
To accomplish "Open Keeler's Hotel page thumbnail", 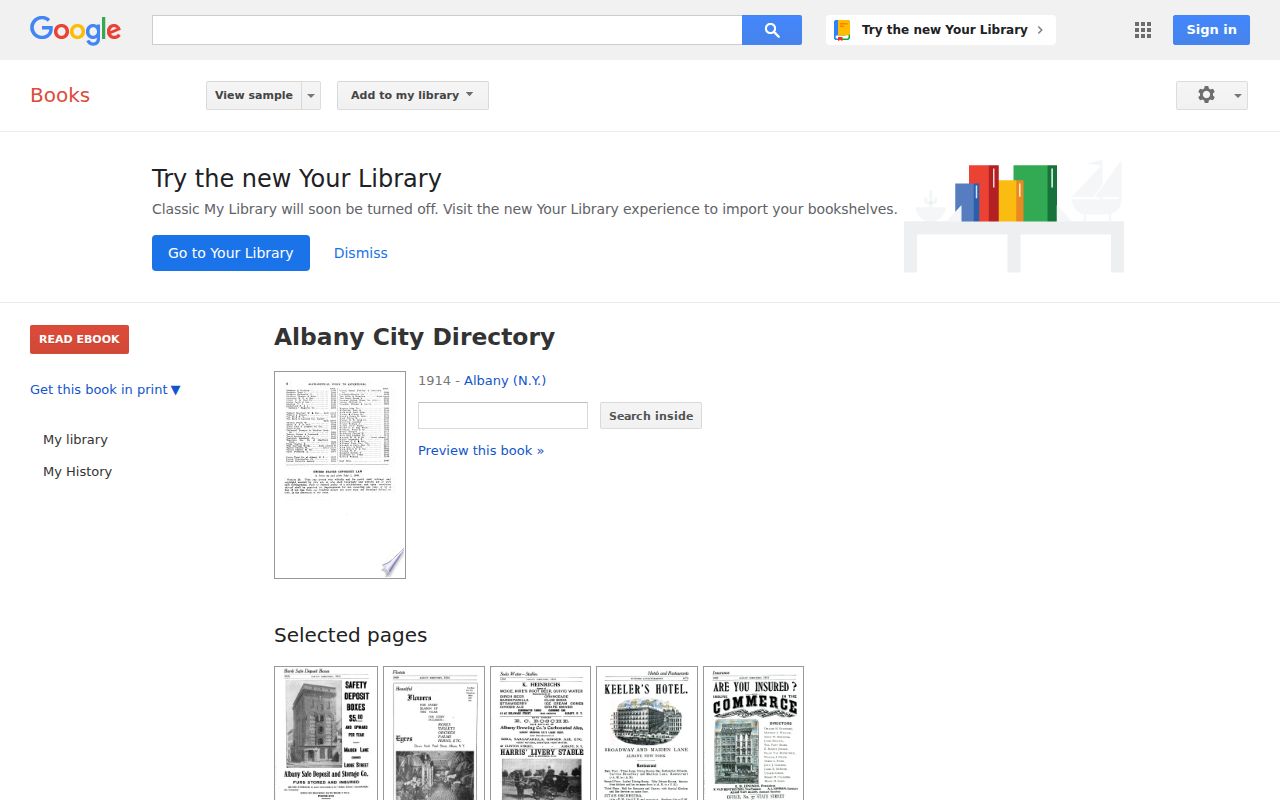I will coord(647,733).
